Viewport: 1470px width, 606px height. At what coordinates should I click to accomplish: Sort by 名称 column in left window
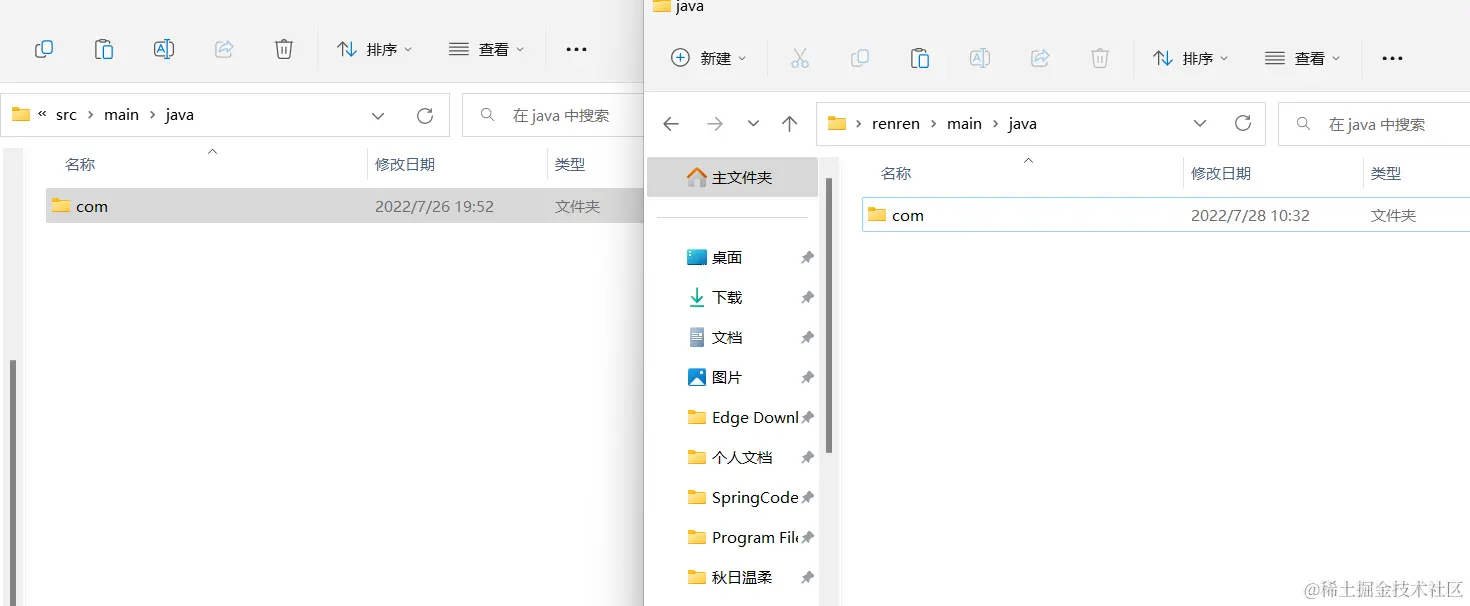pos(80,165)
